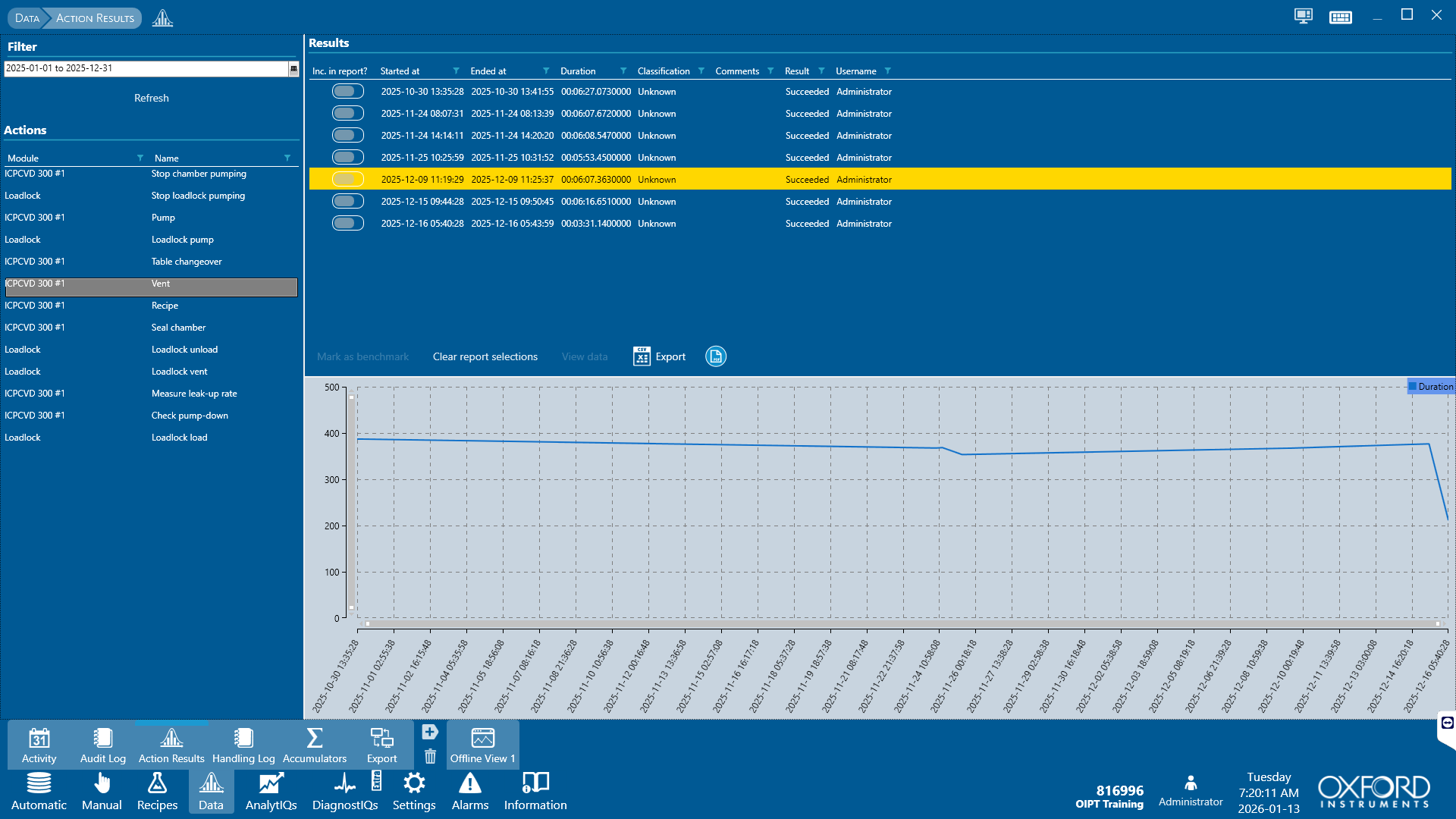Image resolution: width=1456 pixels, height=819 pixels.
Task: Toggle report inclusion for 2025-12-16 result
Action: point(347,224)
